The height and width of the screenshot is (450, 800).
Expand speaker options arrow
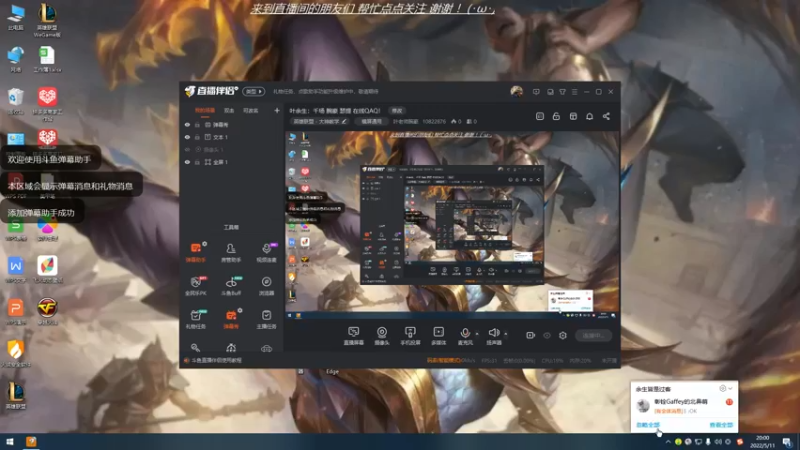506,334
